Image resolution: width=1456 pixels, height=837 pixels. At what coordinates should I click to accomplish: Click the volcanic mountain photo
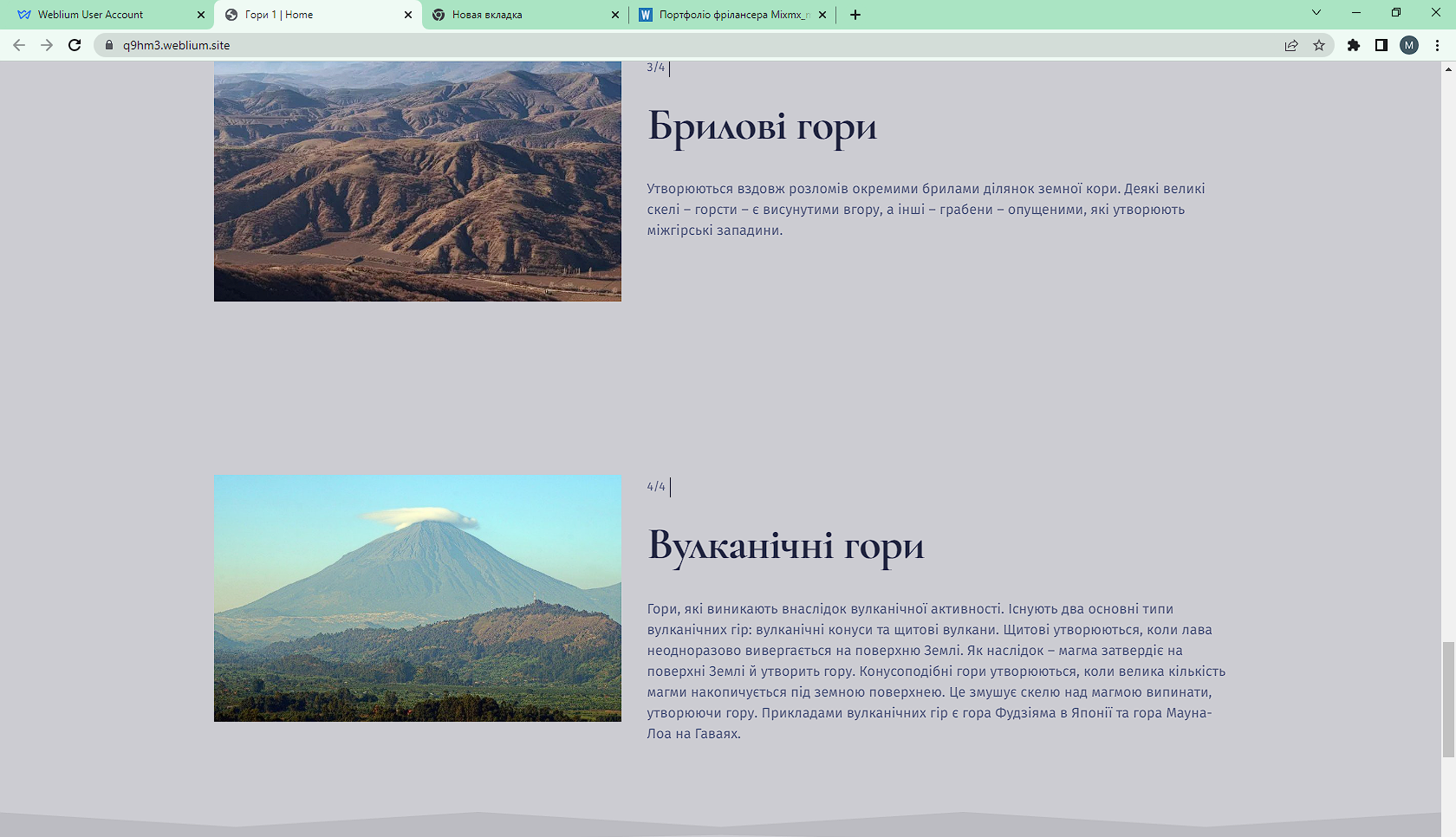click(418, 598)
